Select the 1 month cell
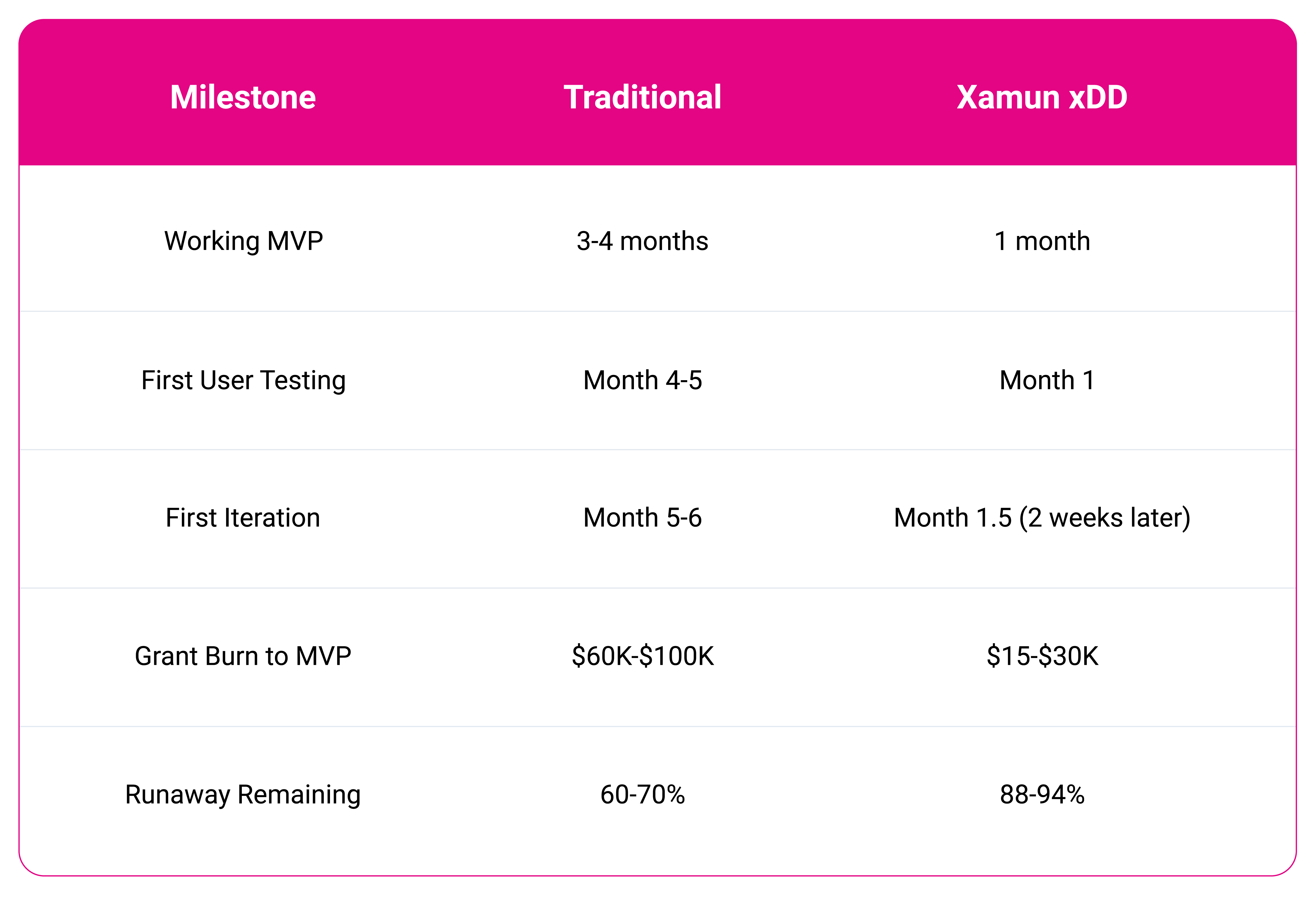Viewport: 1316px width, 909px height. pyautogui.click(x=1042, y=241)
